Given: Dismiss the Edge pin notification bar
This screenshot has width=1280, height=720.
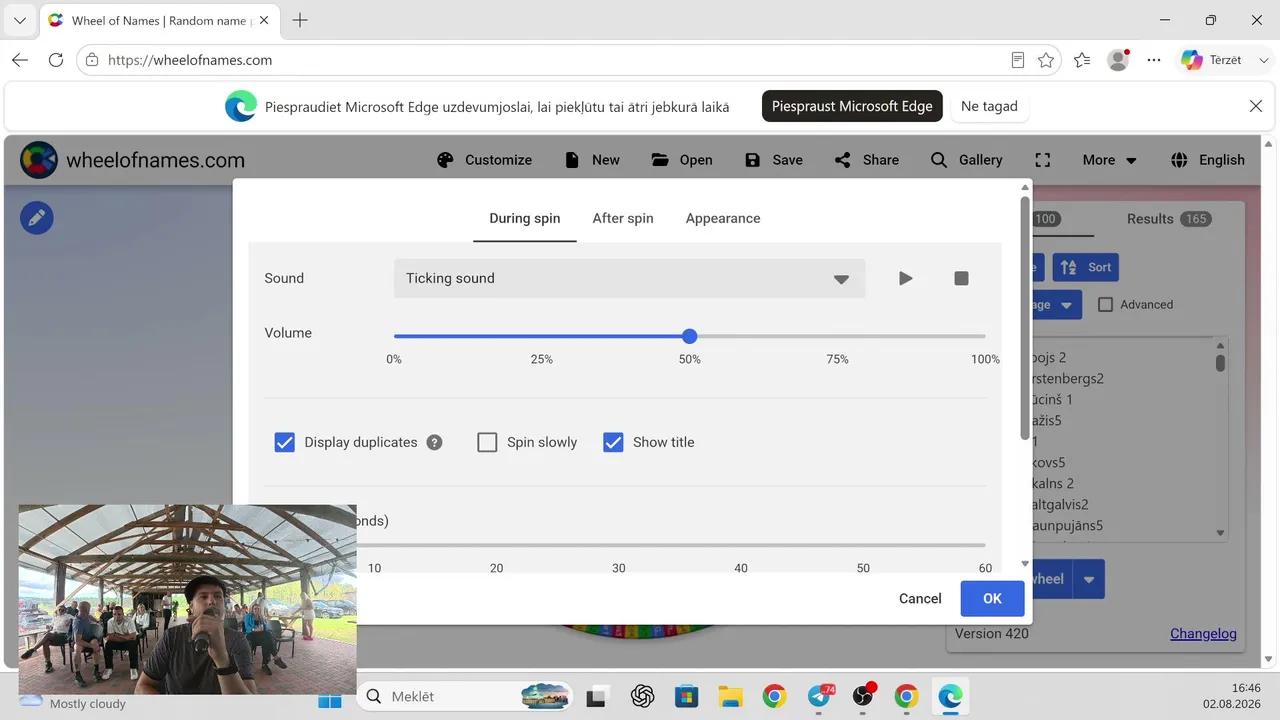Looking at the screenshot, I should point(1256,106).
